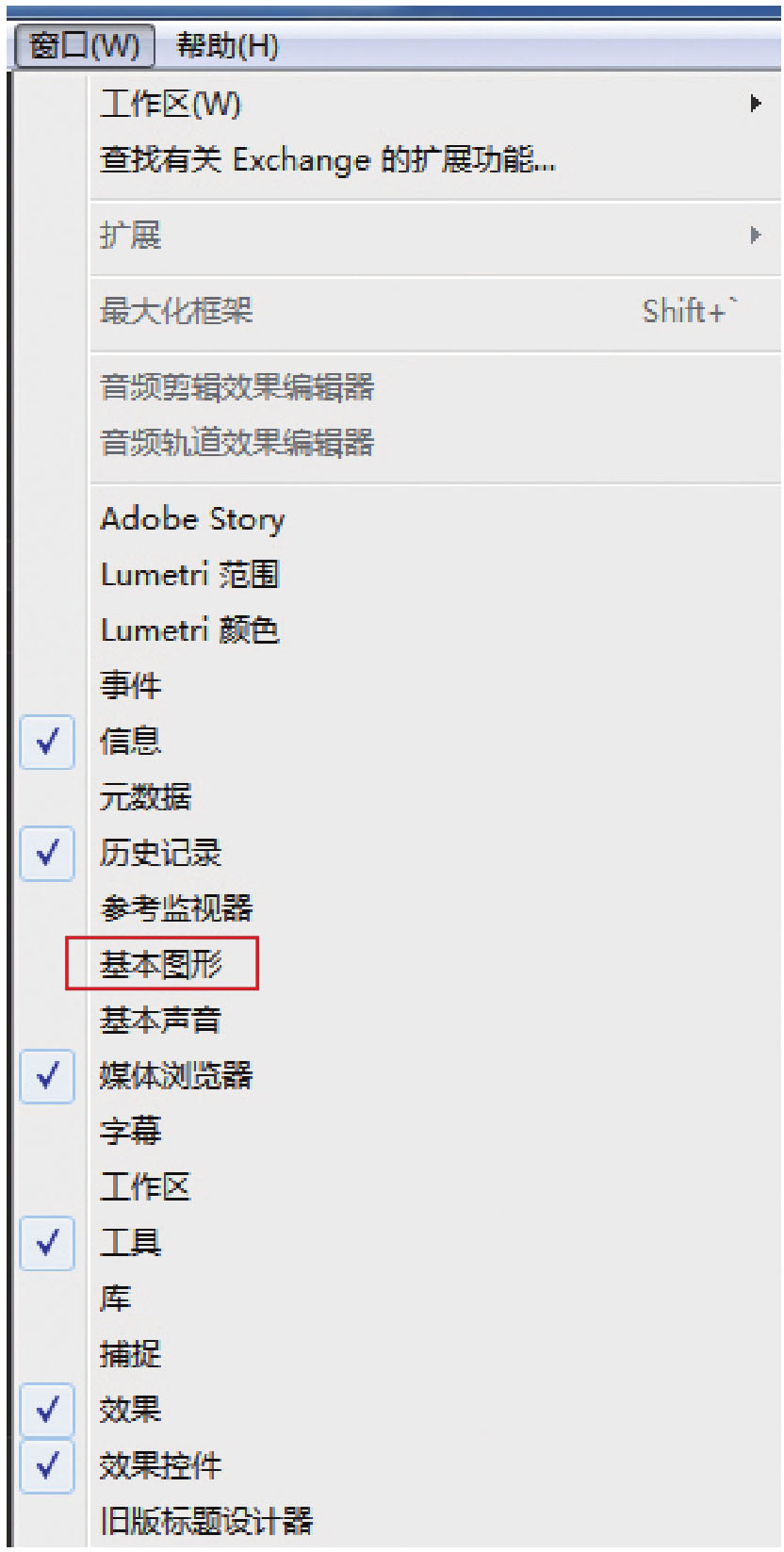Open the 库 panel
The image size is (784, 1552).
115,1299
